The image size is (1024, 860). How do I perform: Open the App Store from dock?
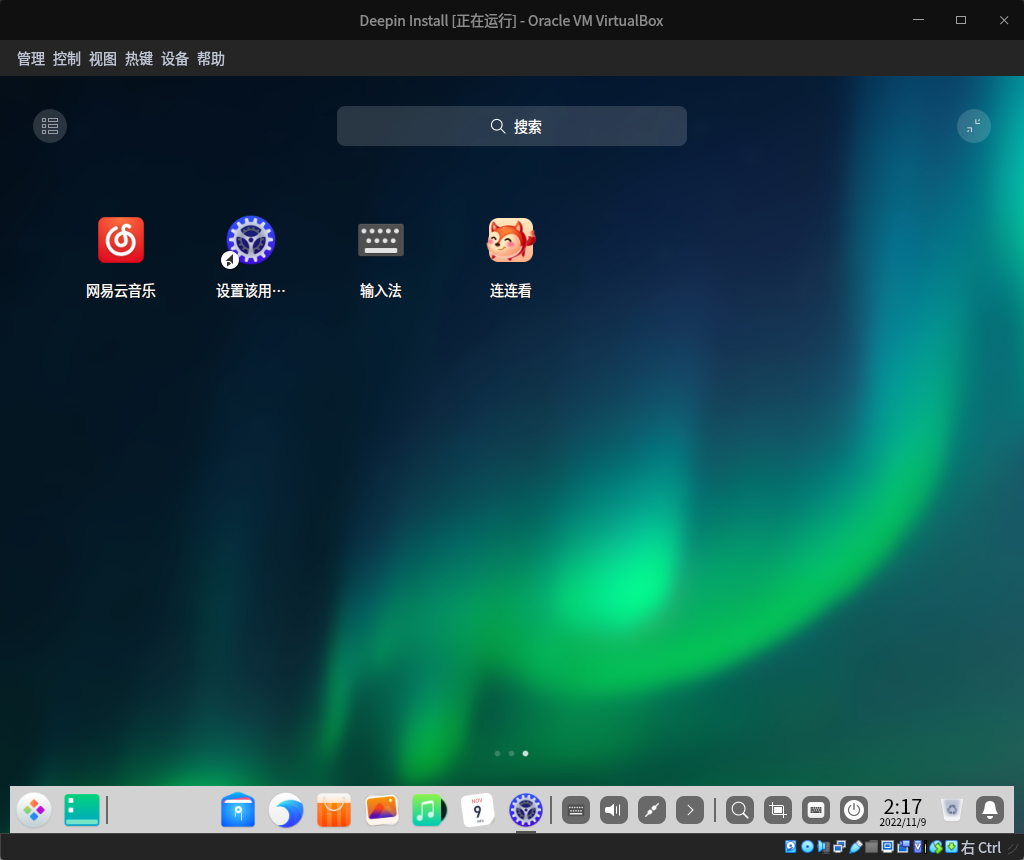tap(334, 810)
